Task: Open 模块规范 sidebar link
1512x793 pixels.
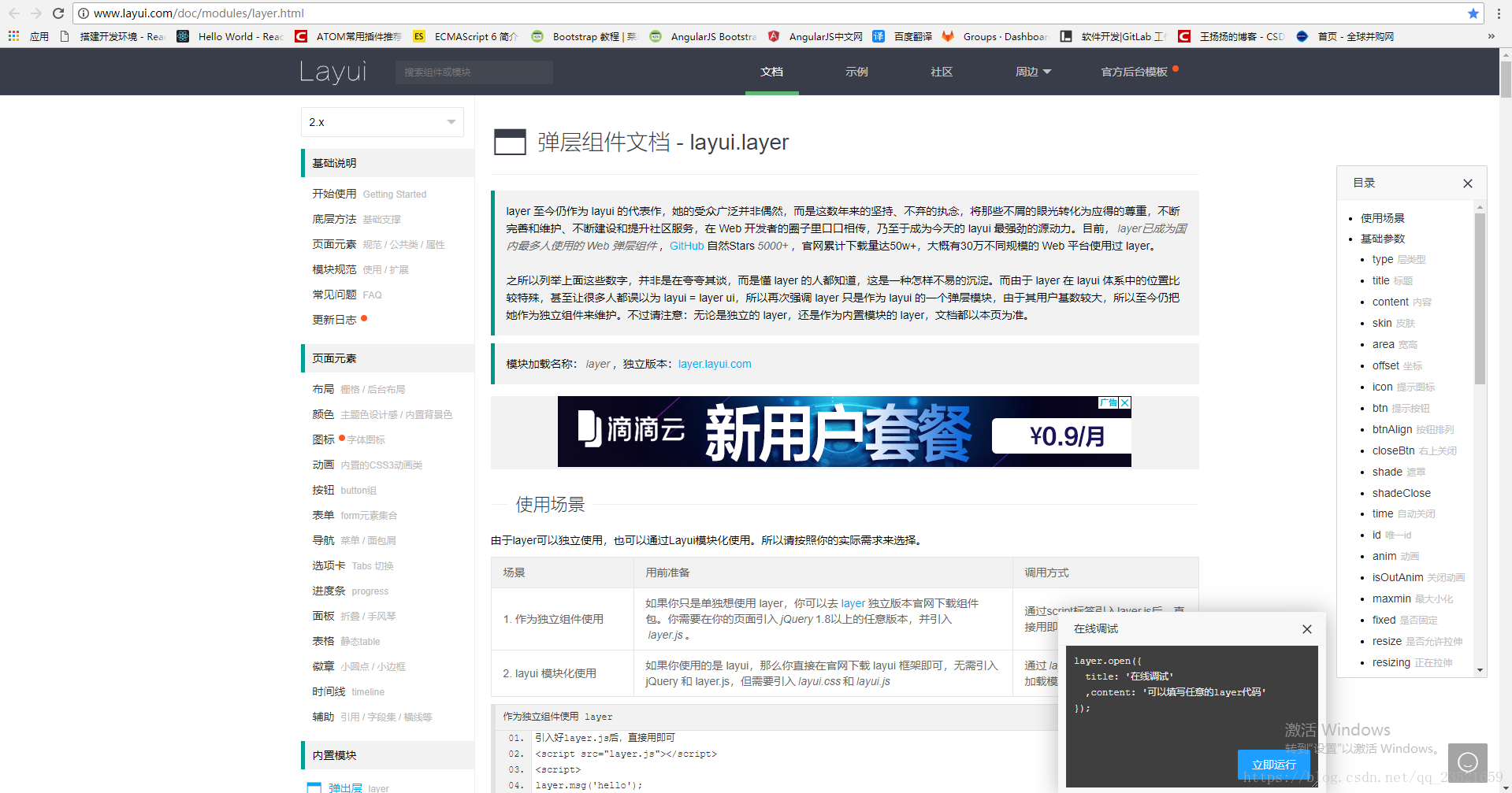Action: 360,269
